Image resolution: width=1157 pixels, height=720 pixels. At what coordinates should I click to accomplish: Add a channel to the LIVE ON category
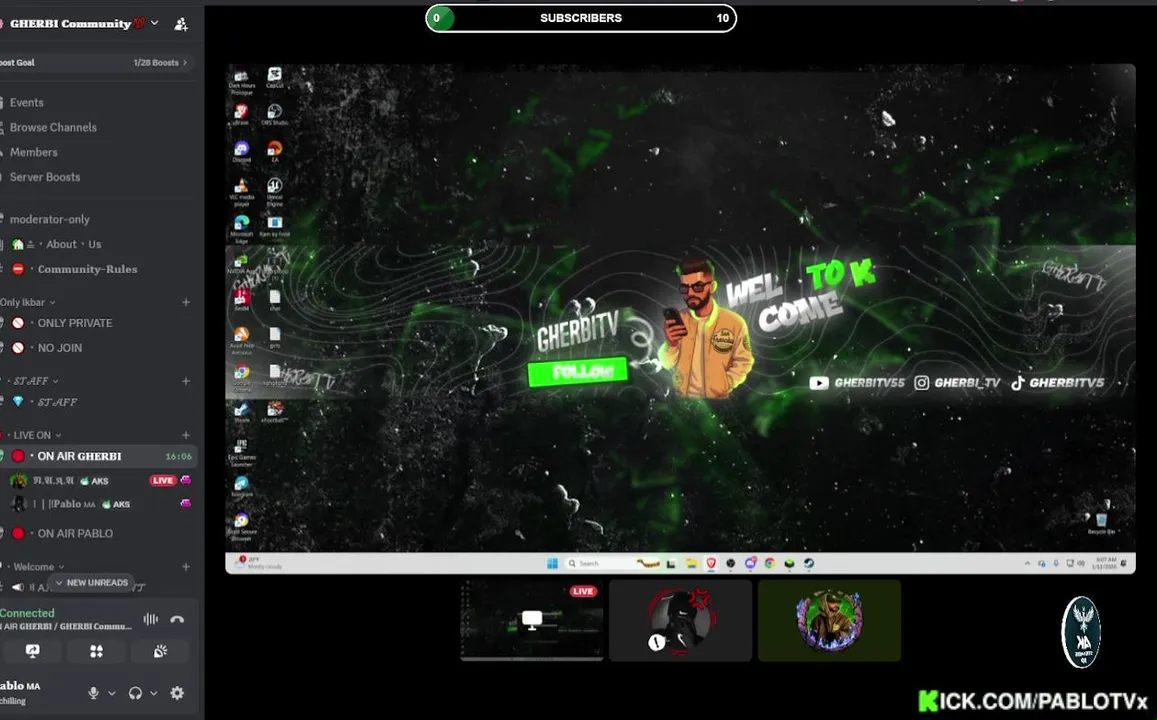(186, 435)
